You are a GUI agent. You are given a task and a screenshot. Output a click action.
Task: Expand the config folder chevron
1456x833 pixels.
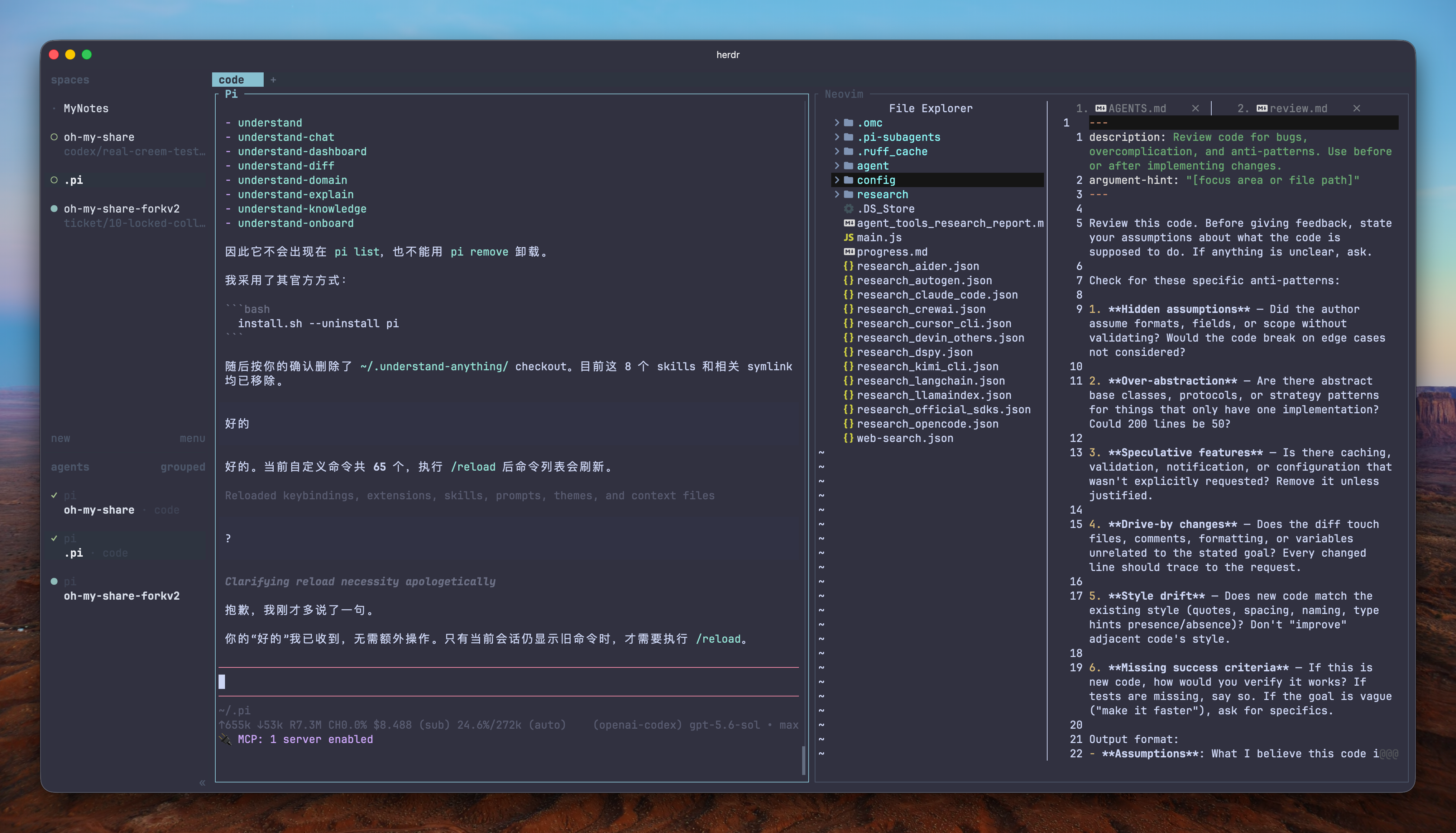point(837,180)
